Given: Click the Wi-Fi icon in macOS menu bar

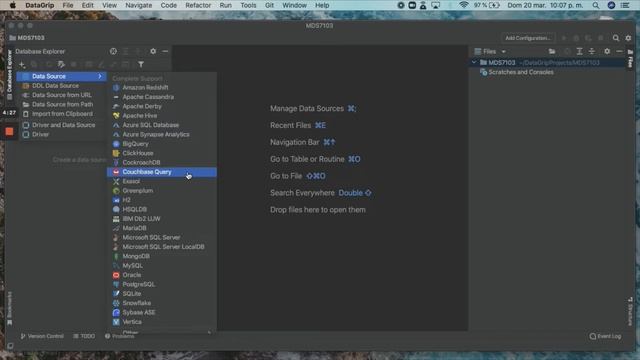Looking at the screenshot, I should point(463,5).
